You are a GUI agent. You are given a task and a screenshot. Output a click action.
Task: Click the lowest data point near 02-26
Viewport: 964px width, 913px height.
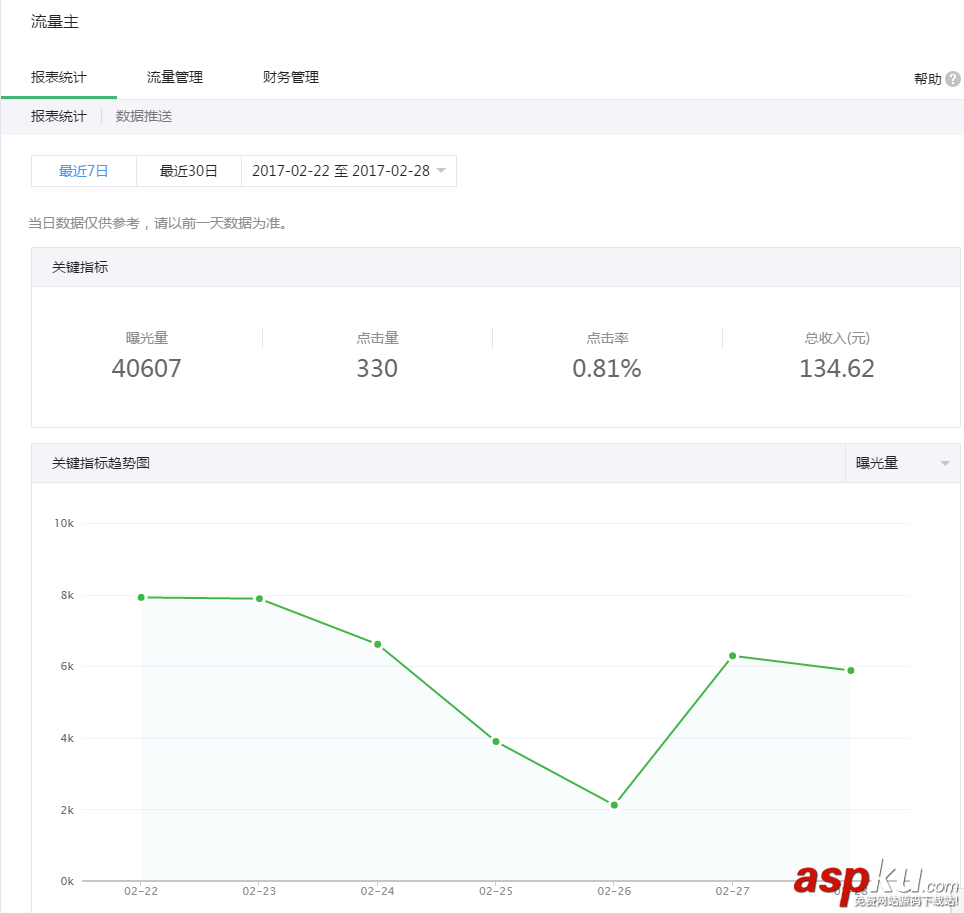click(613, 803)
